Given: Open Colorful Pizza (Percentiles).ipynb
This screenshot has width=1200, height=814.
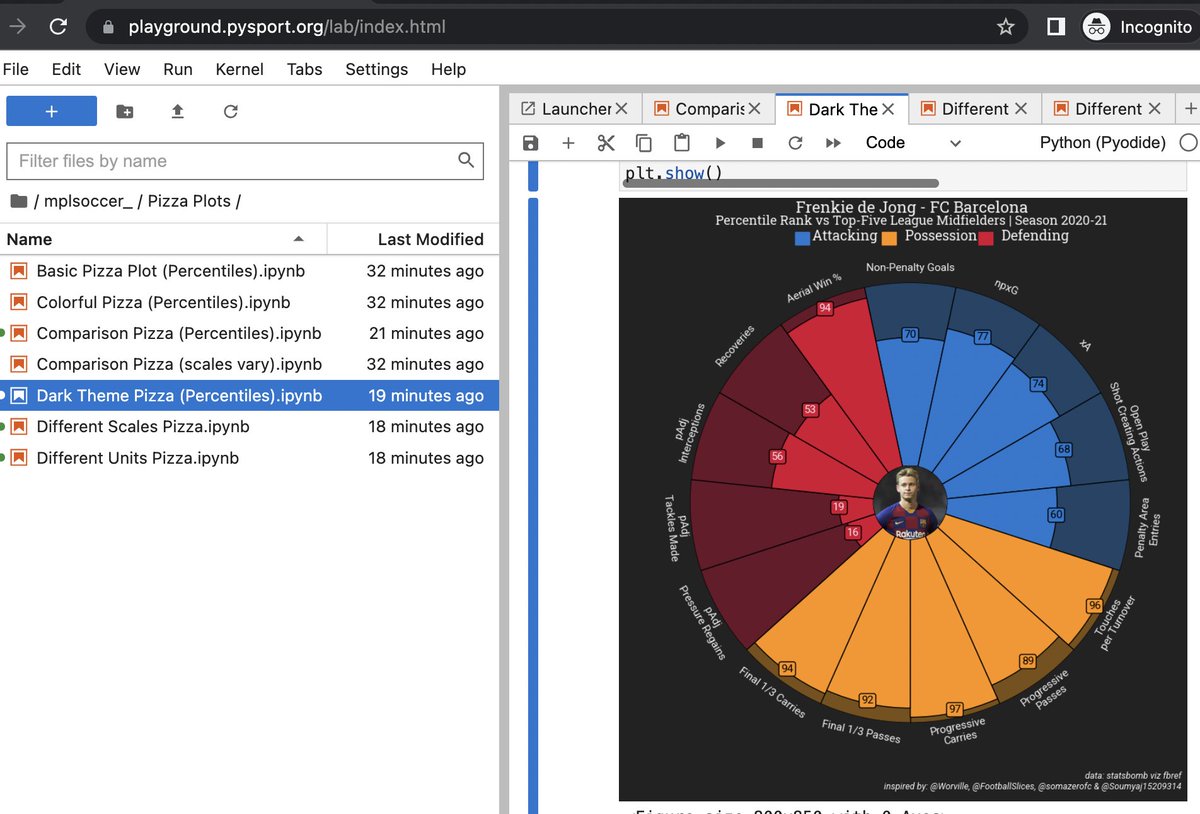Looking at the screenshot, I should (x=249, y=302).
